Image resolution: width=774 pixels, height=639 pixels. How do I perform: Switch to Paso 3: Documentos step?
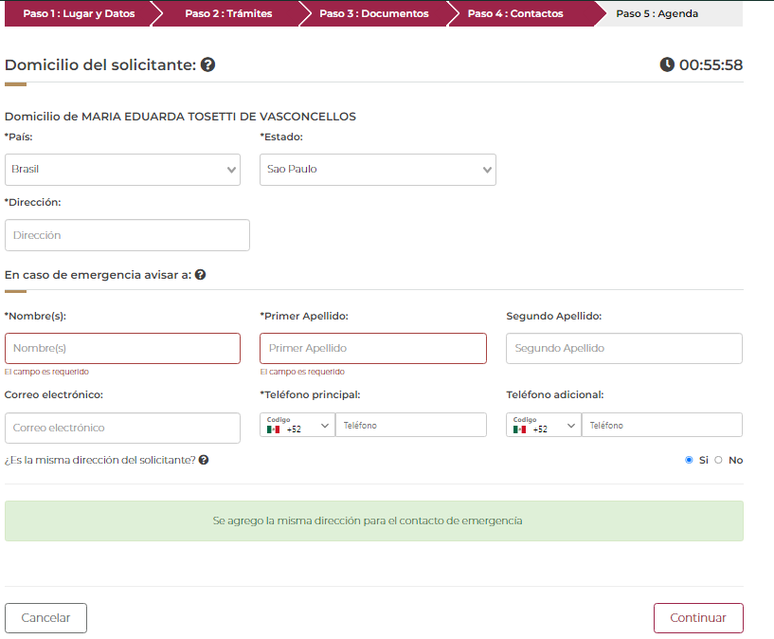(x=373, y=14)
